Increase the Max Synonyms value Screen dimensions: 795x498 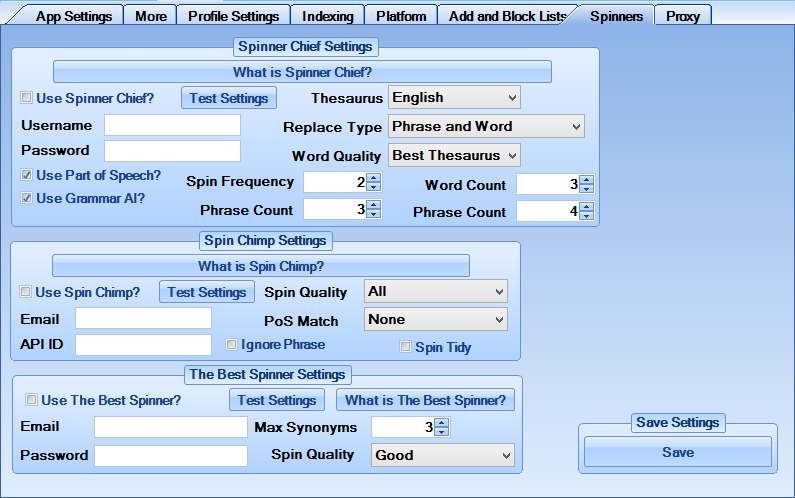442,423
